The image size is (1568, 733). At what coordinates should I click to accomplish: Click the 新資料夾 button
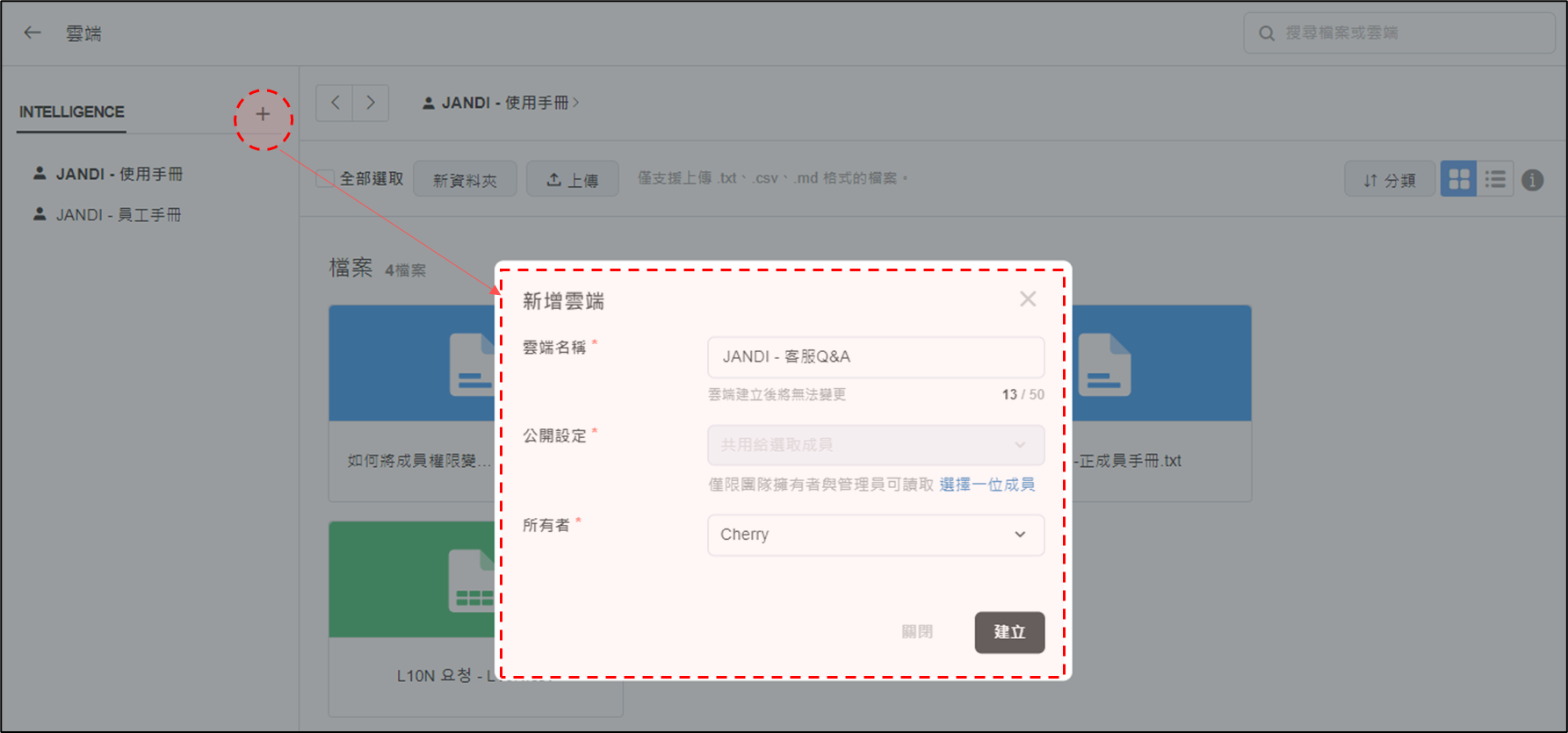[x=465, y=180]
